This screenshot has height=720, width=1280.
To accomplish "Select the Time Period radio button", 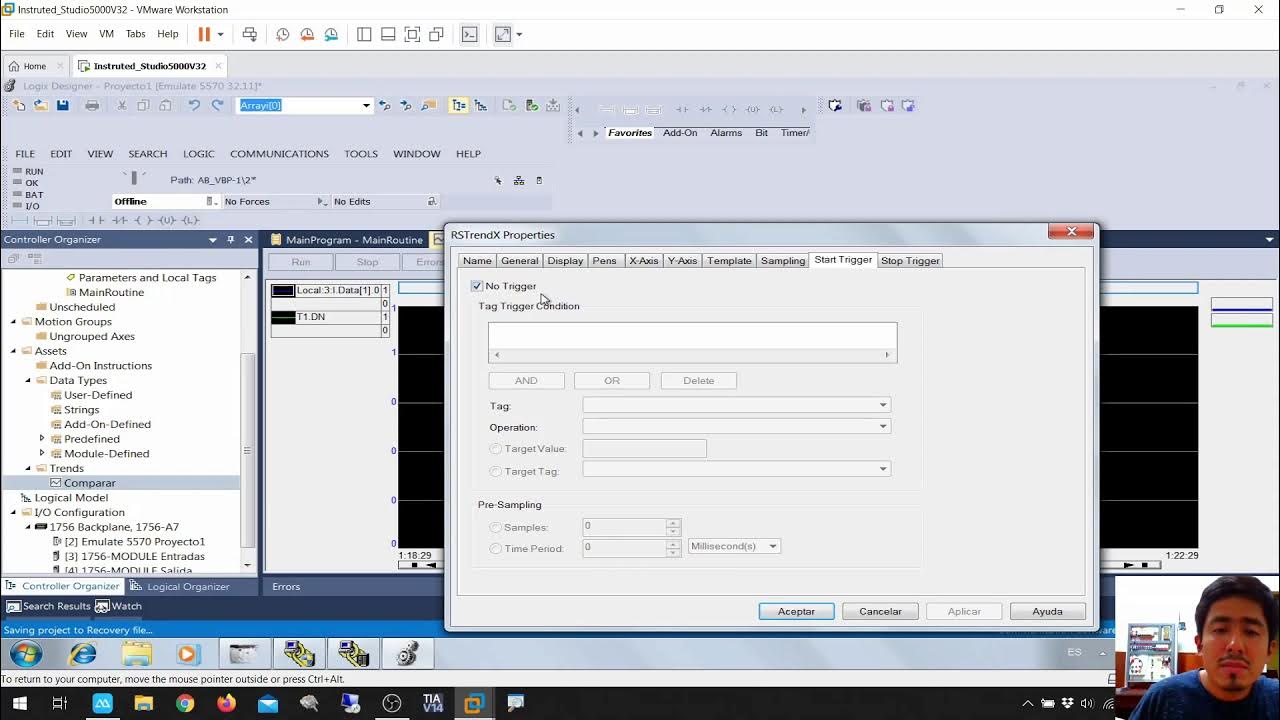I will pyautogui.click(x=496, y=548).
